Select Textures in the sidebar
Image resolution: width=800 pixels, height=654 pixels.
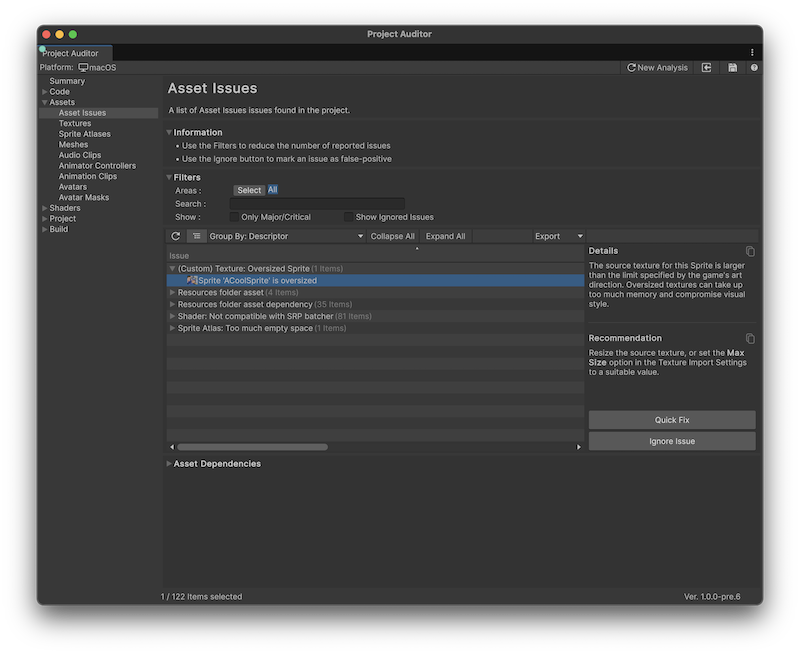(75, 124)
